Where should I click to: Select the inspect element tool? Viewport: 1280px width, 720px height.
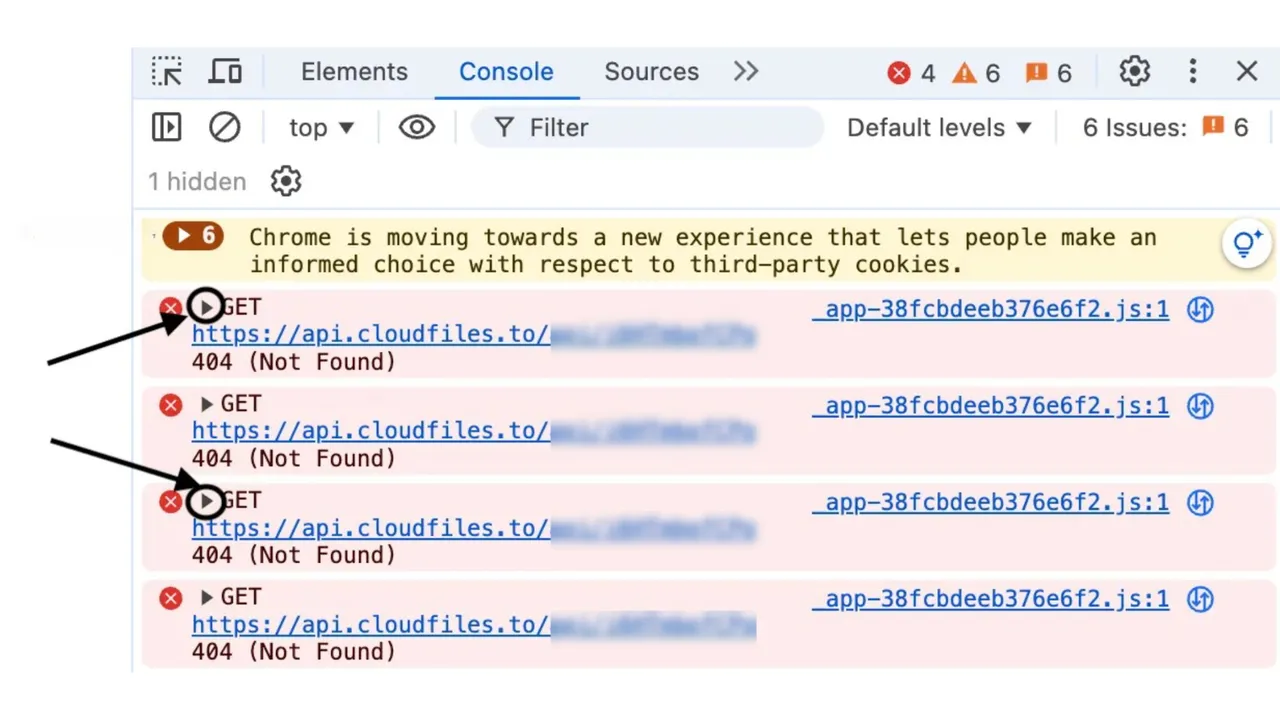tap(167, 71)
